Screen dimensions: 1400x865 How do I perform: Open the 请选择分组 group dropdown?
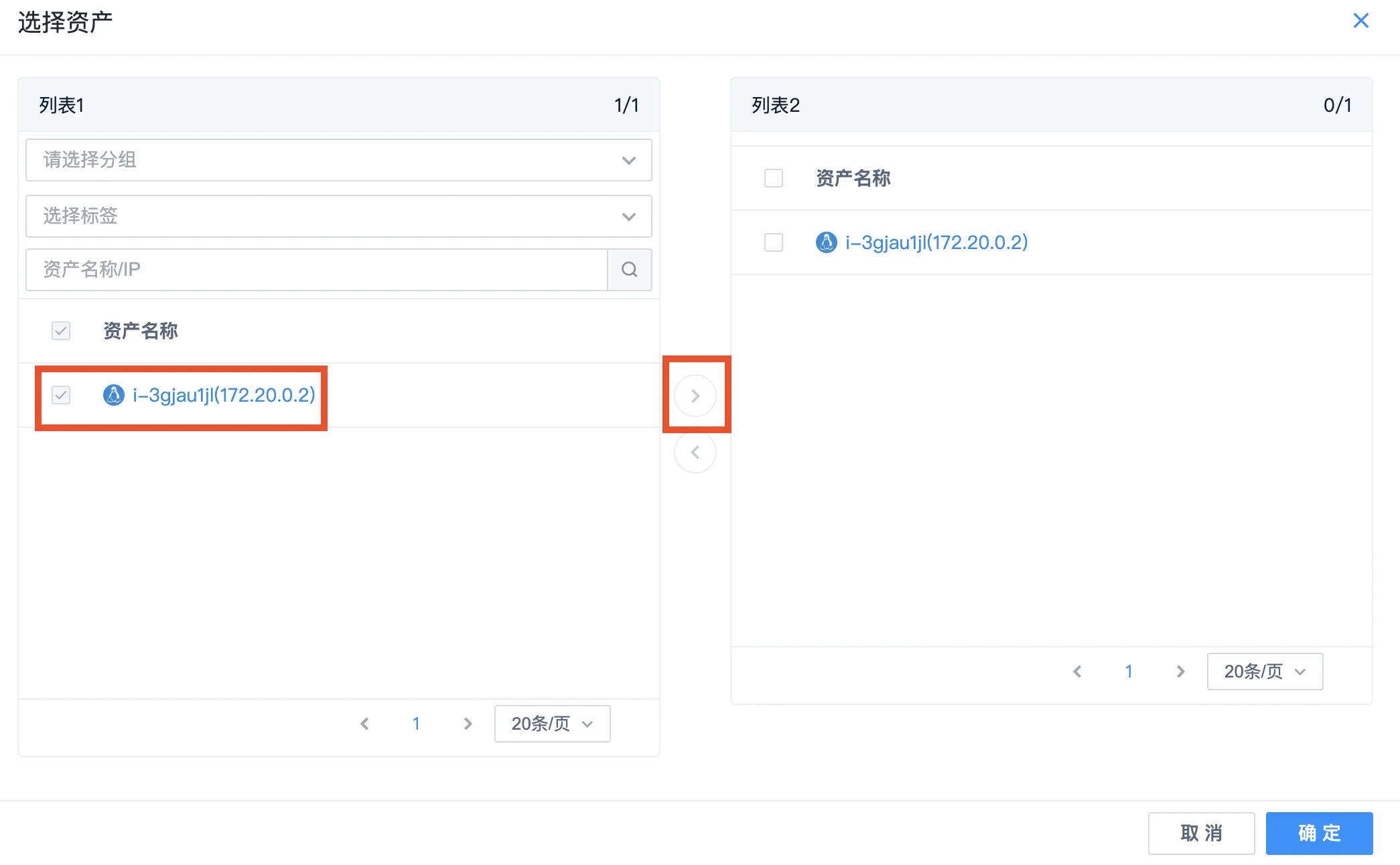pos(338,160)
